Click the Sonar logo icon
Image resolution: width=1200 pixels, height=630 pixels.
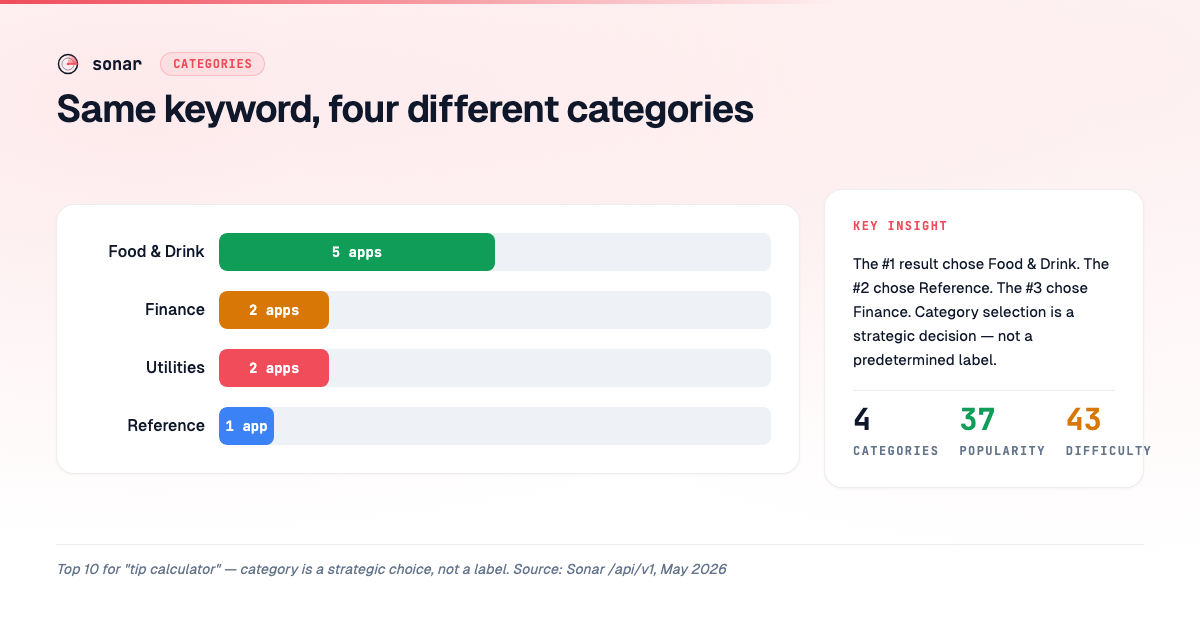(x=68, y=64)
